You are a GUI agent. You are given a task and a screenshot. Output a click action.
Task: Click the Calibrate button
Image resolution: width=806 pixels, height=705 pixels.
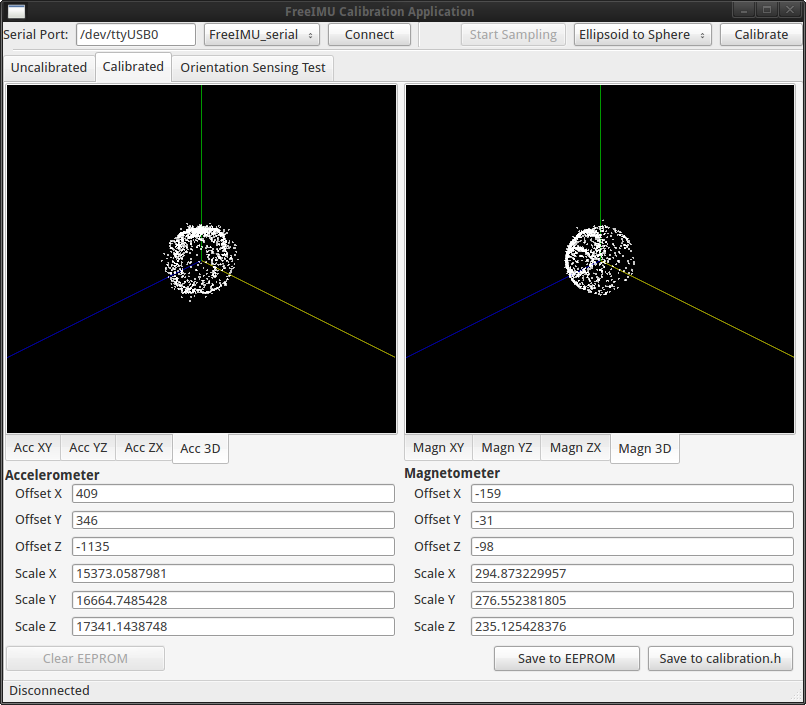pyautogui.click(x=761, y=34)
